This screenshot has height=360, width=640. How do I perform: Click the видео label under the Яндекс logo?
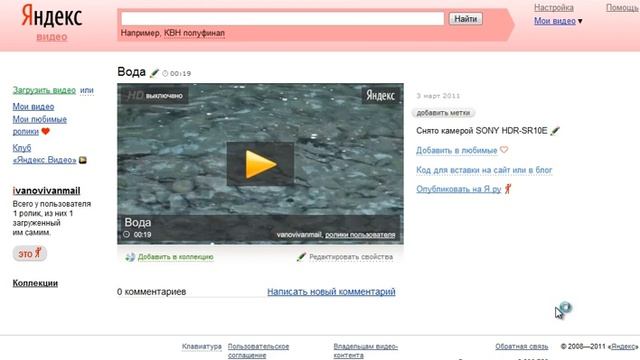[52, 37]
